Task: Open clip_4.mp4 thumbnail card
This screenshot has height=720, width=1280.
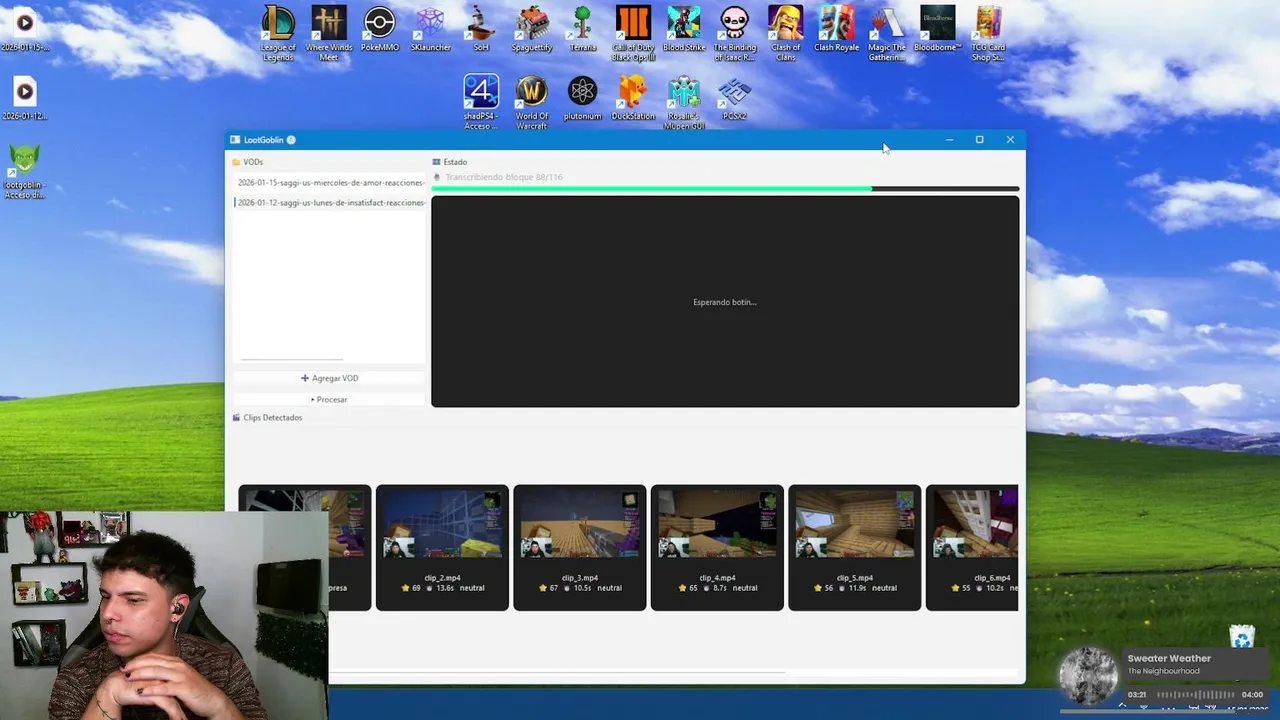Action: (717, 547)
